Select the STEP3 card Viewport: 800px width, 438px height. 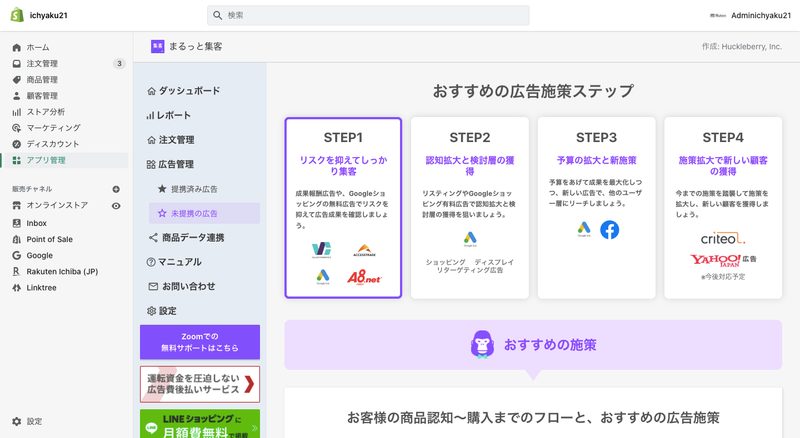point(596,208)
